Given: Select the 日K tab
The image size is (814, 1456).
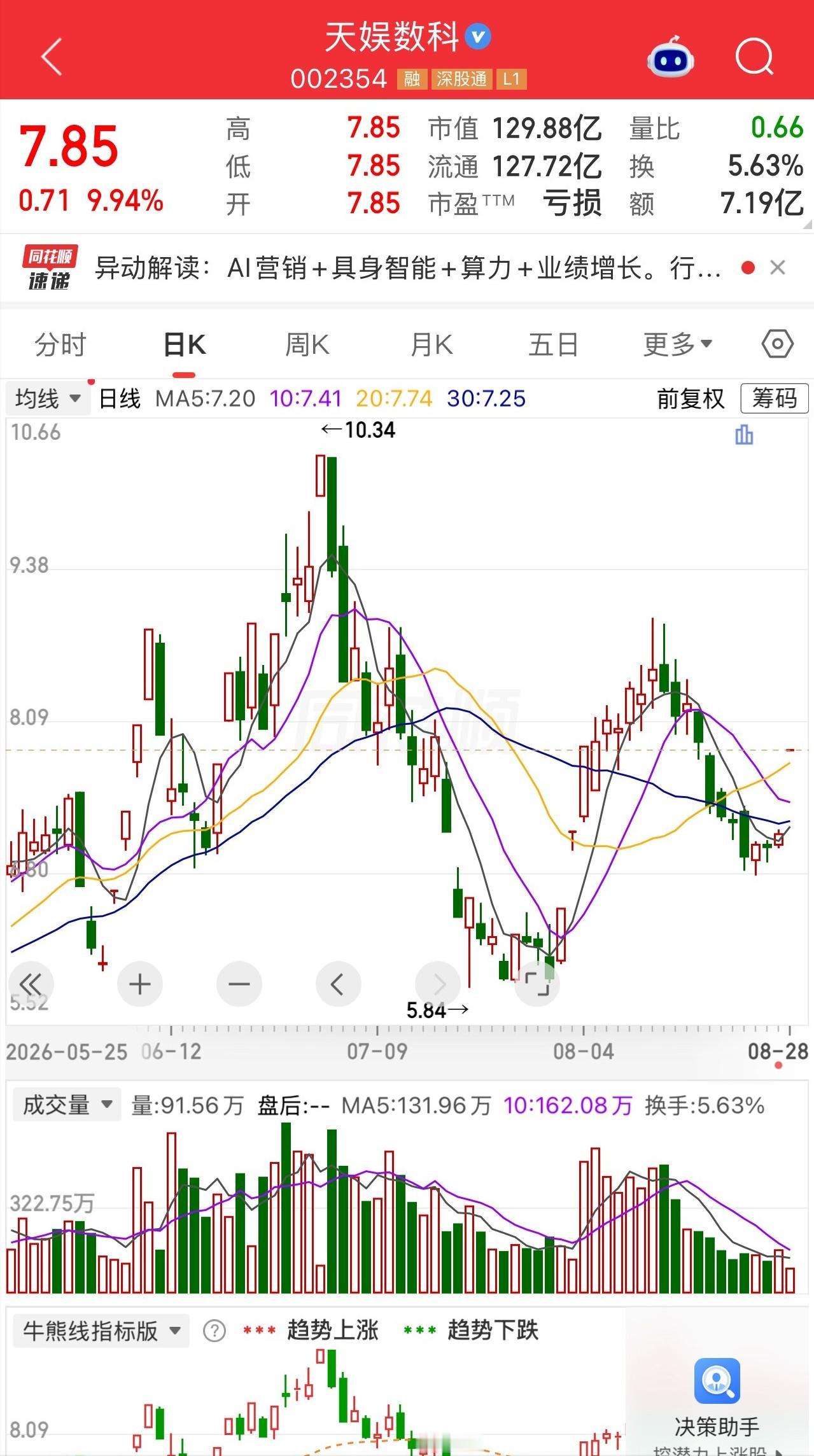Looking at the screenshot, I should (185, 345).
